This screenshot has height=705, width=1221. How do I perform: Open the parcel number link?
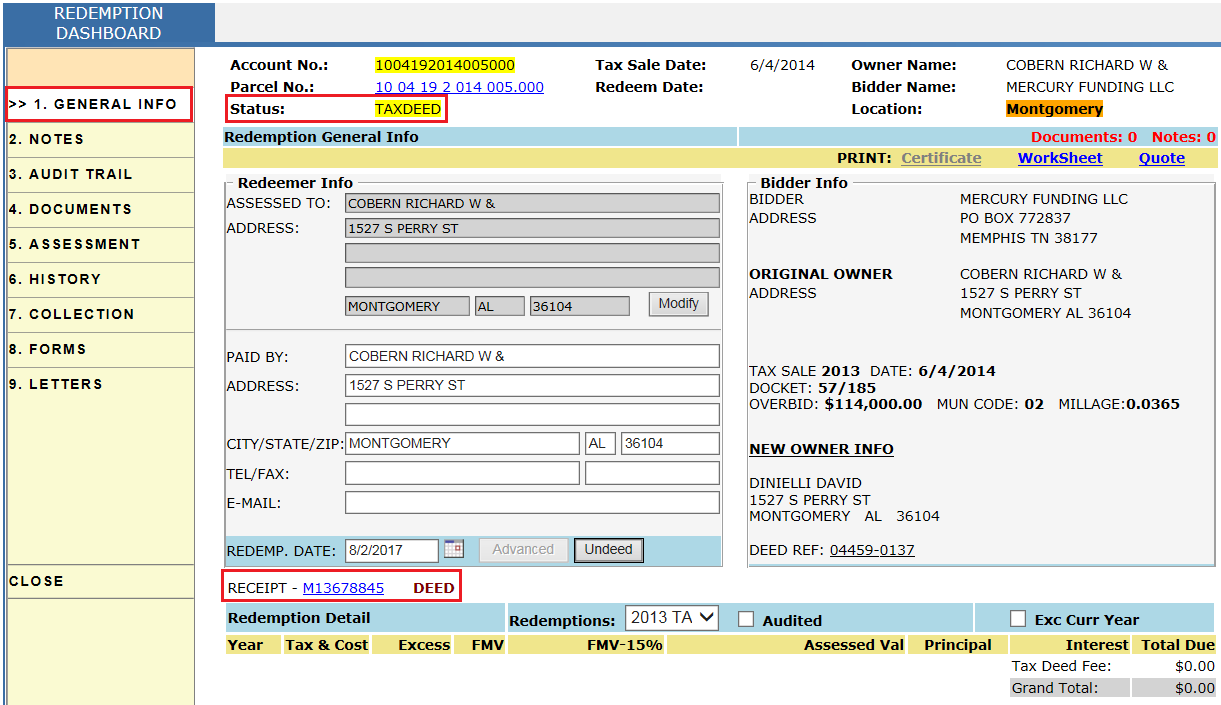click(459, 87)
